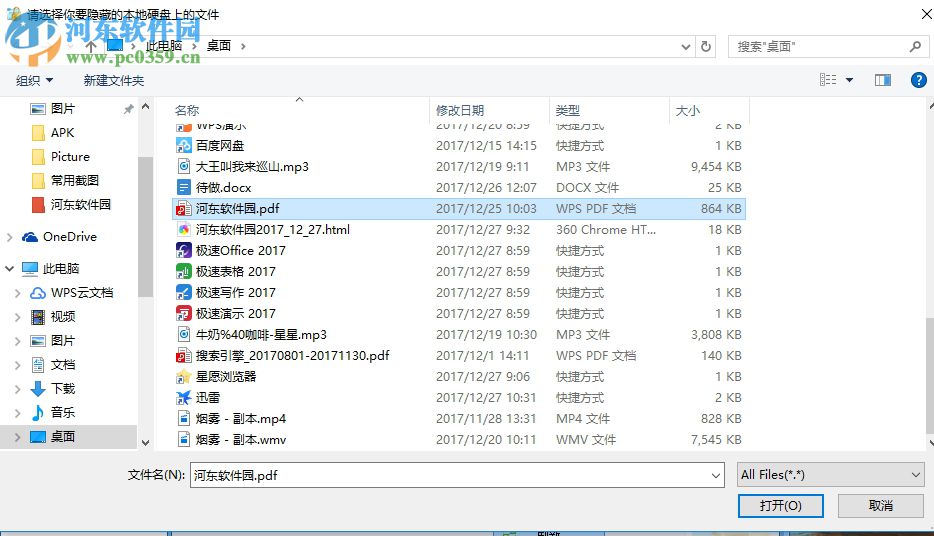Select the Picture folder in sidebar

(x=62, y=157)
